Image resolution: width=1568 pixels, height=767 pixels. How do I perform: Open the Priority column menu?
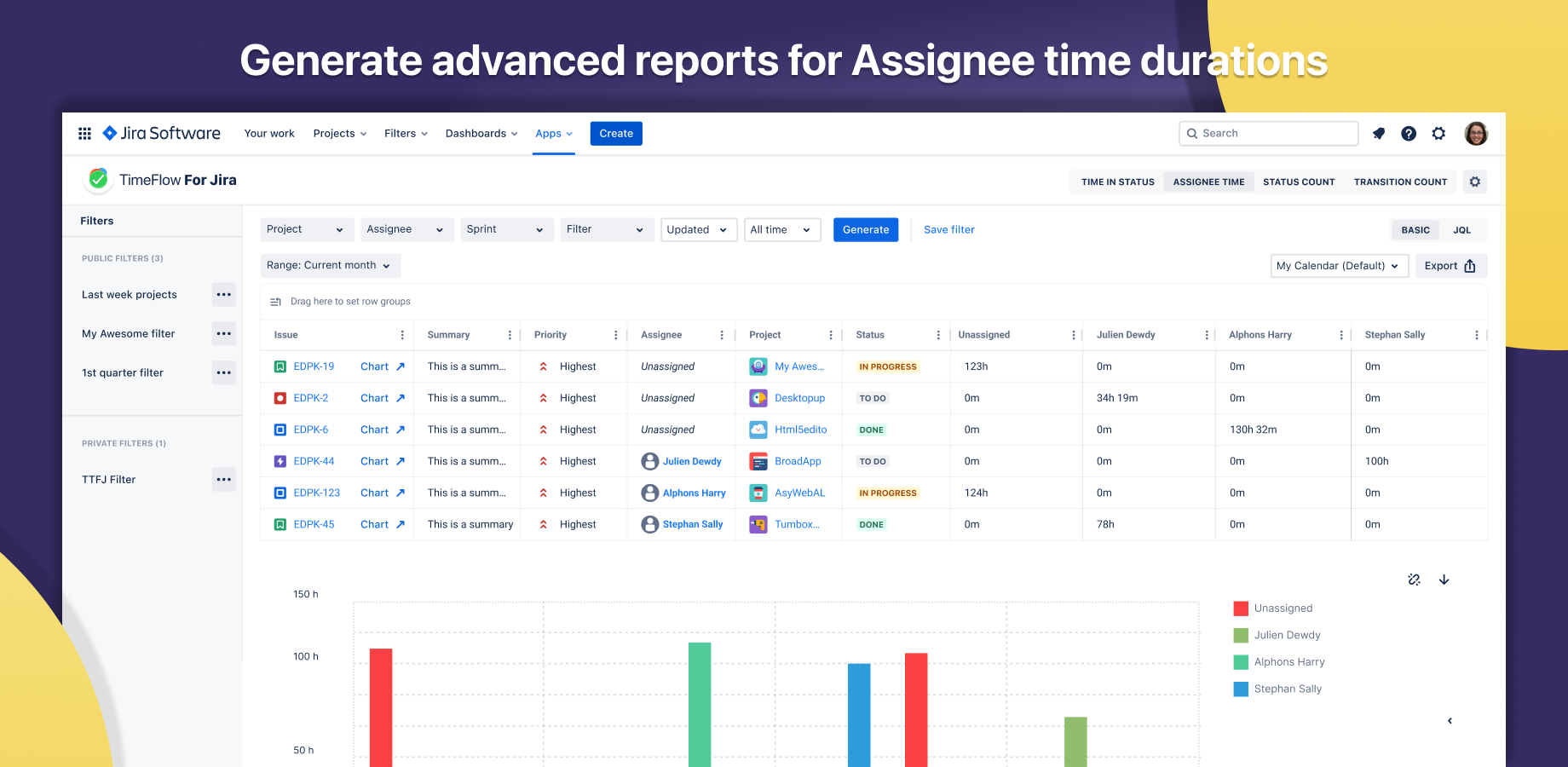click(x=616, y=335)
